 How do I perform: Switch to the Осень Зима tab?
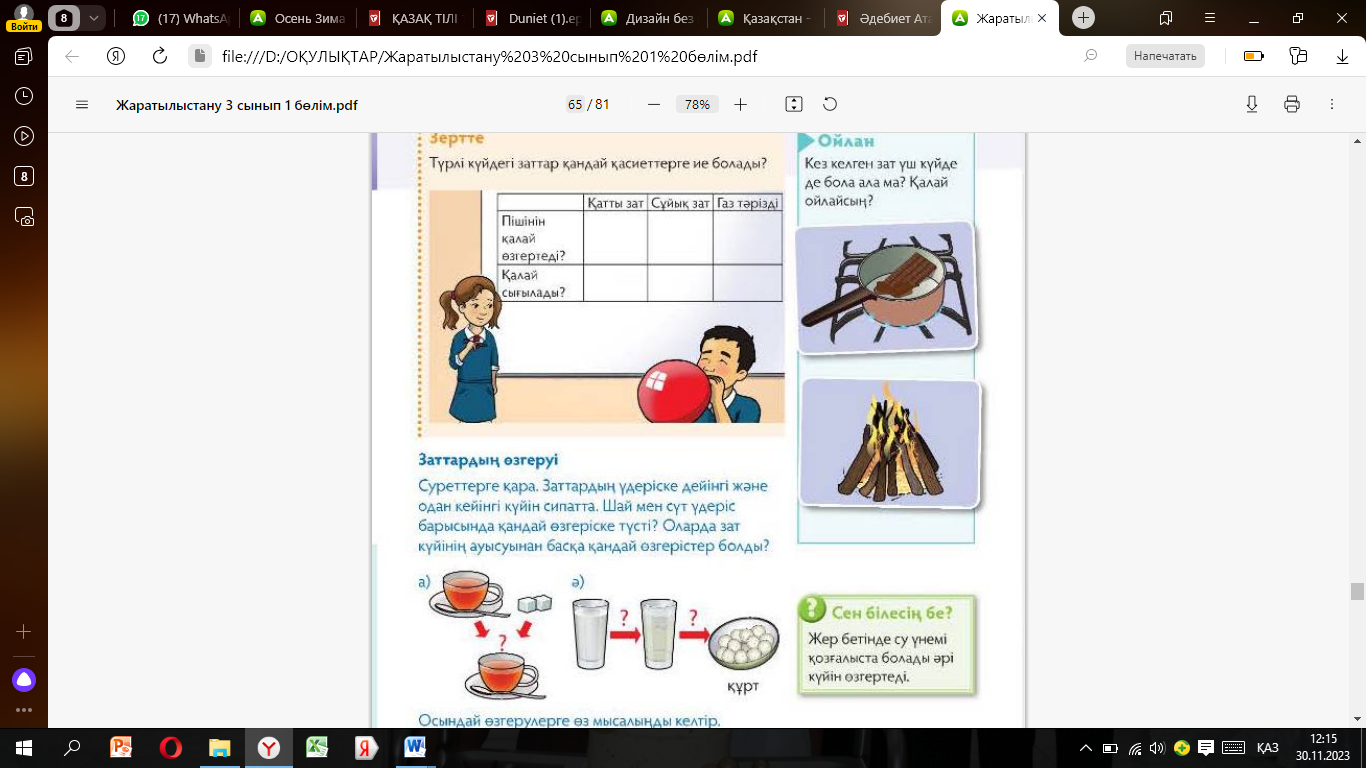(x=298, y=18)
